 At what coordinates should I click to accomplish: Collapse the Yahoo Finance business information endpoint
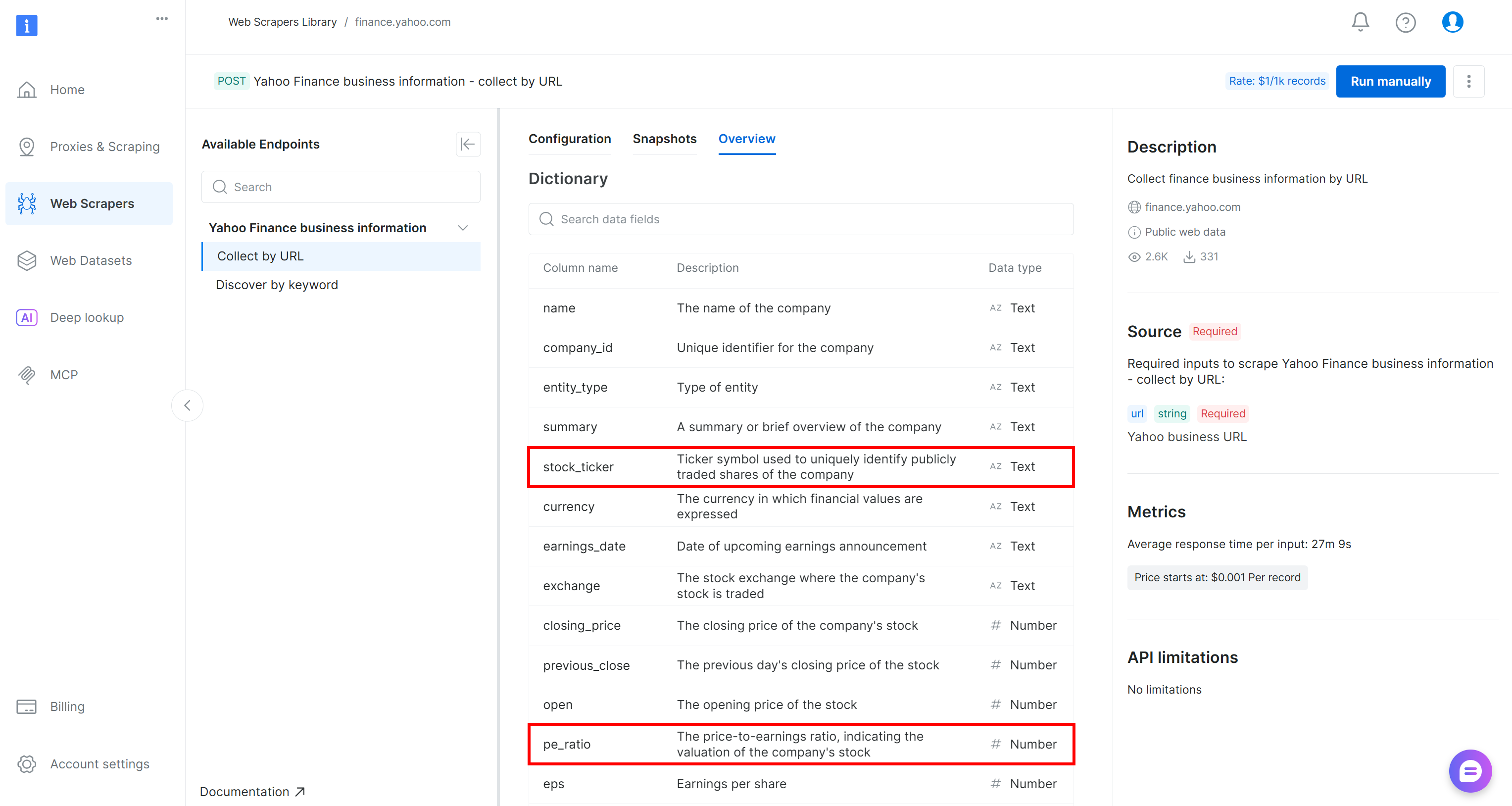click(x=463, y=228)
